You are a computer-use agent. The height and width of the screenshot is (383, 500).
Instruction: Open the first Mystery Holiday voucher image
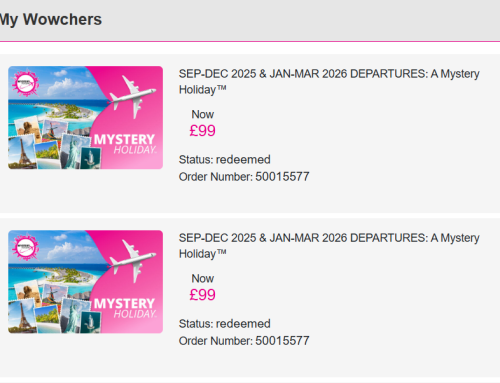86,117
